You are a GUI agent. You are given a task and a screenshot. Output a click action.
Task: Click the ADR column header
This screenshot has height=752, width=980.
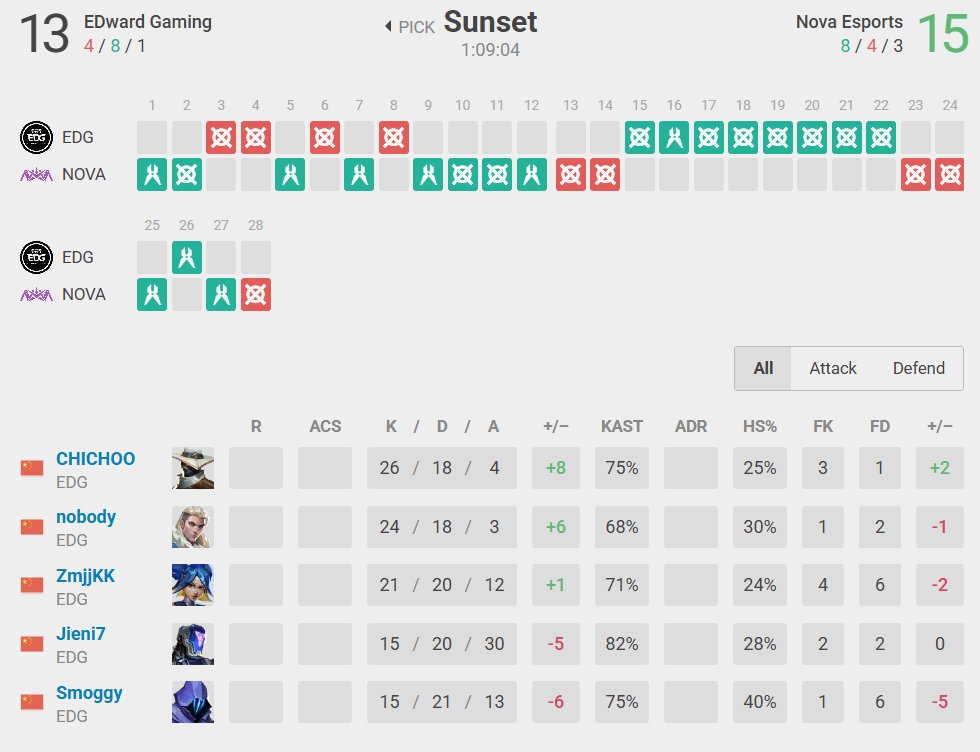tap(691, 426)
